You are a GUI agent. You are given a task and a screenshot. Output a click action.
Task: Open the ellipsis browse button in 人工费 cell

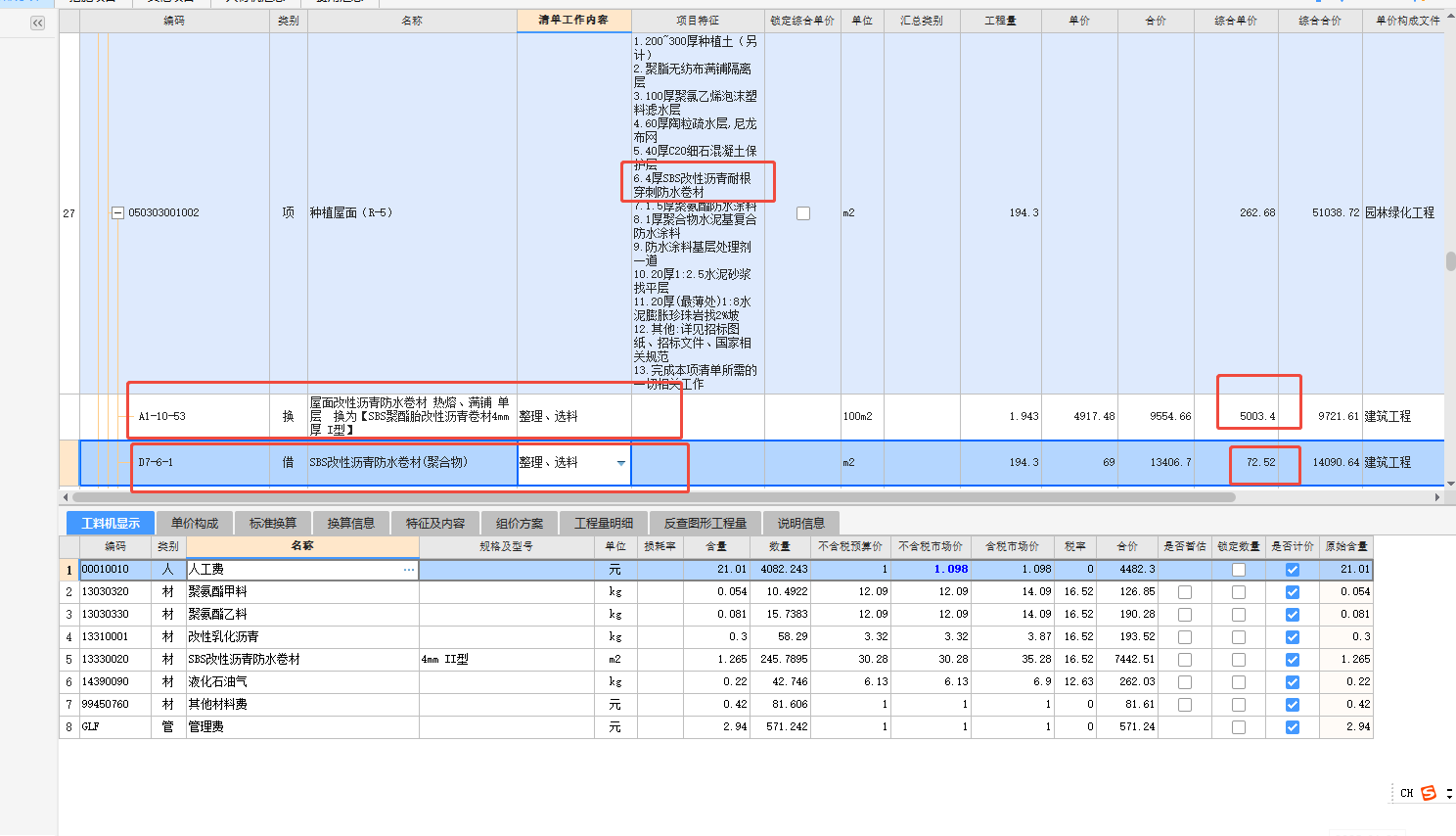(409, 570)
